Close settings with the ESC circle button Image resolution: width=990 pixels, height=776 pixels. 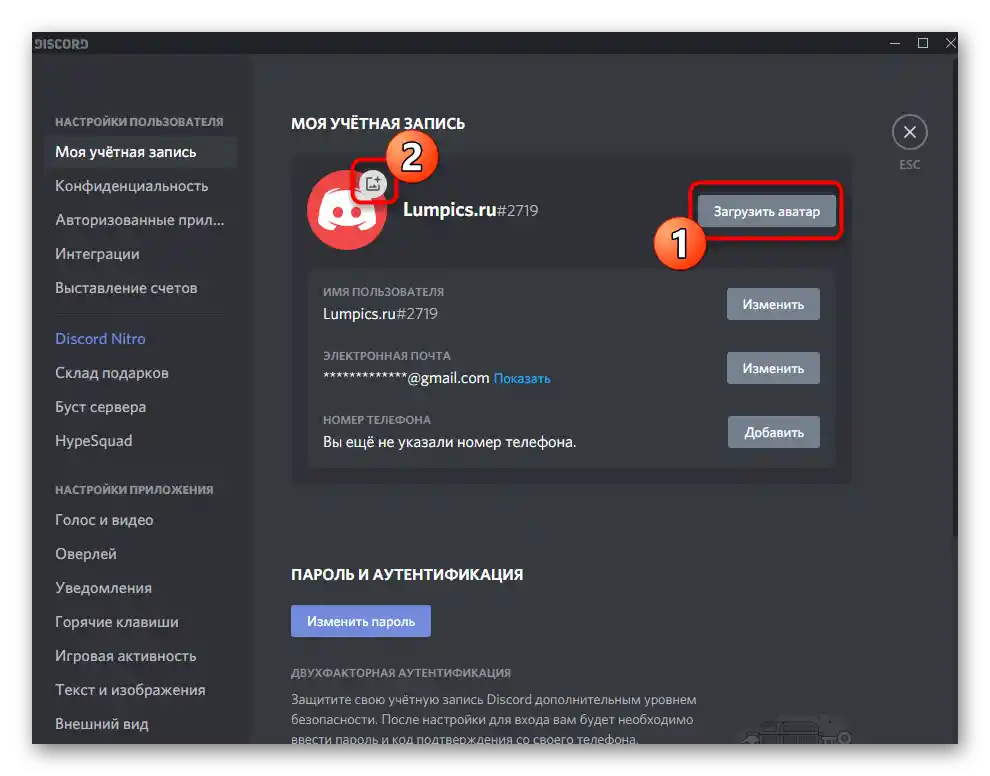(909, 132)
